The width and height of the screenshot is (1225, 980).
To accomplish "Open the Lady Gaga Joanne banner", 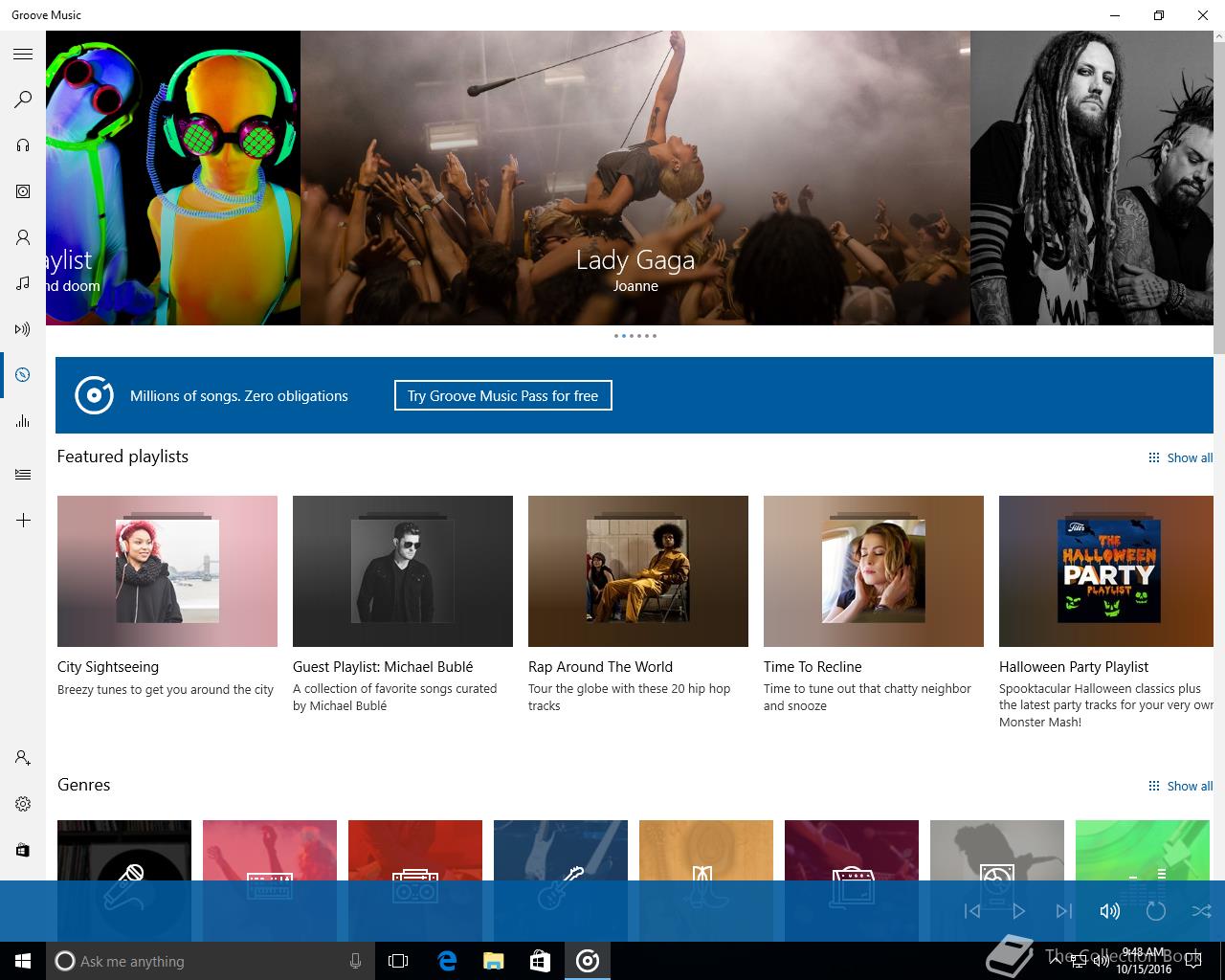I will [x=635, y=178].
